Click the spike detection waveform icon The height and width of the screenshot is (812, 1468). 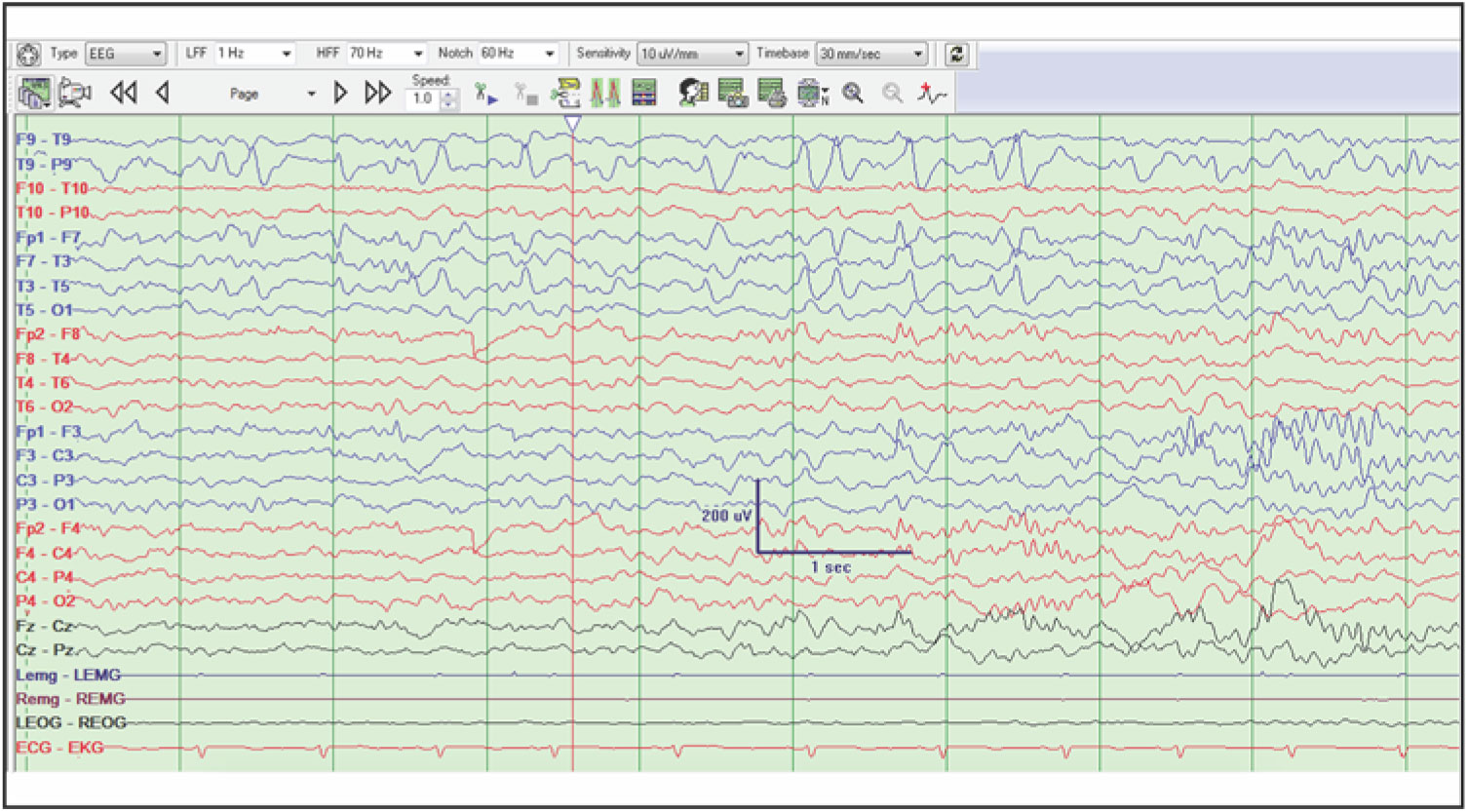[932, 93]
